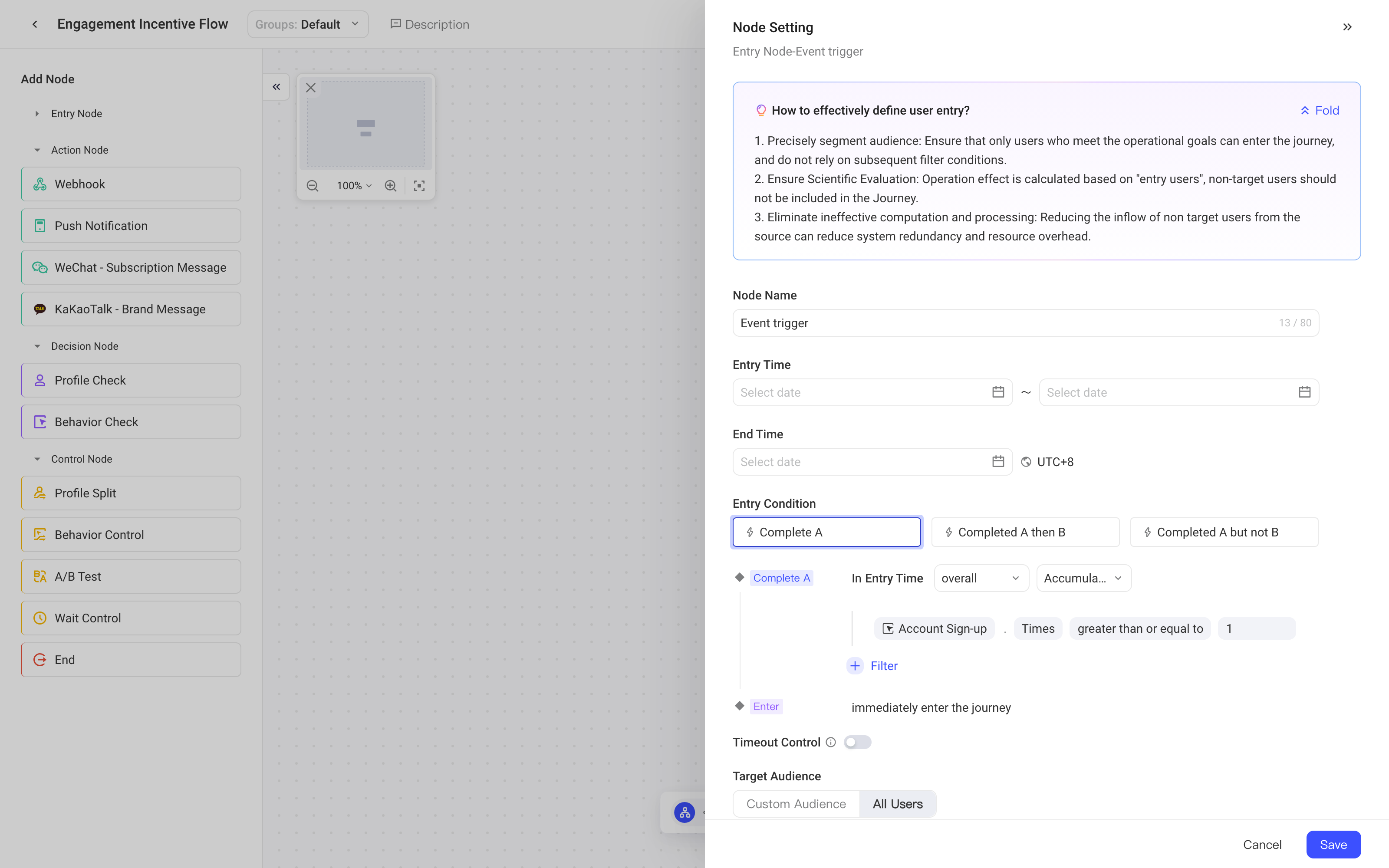Fit canvas to screen icon
1389x868 pixels.
click(x=420, y=185)
